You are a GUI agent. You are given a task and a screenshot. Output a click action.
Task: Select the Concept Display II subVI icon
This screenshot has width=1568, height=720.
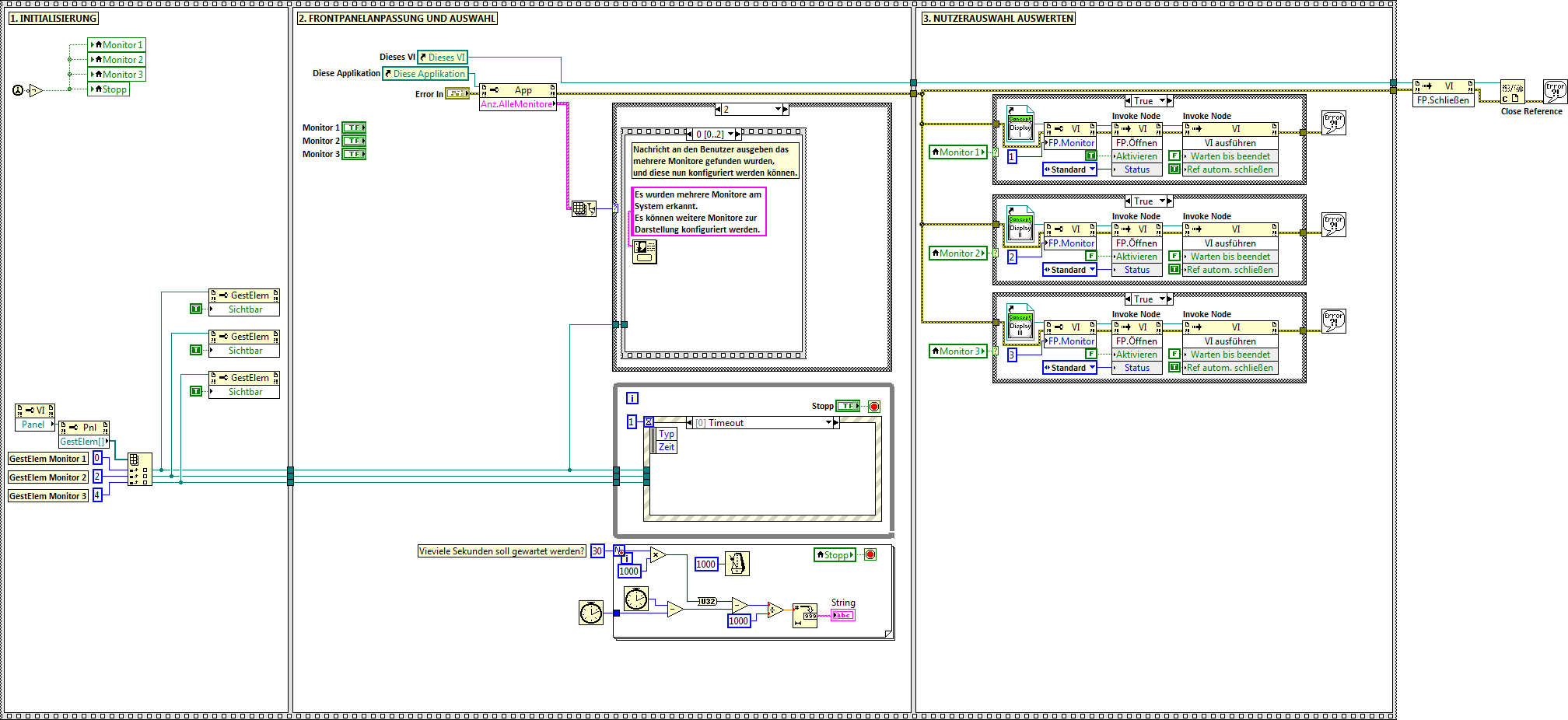pos(1020,225)
